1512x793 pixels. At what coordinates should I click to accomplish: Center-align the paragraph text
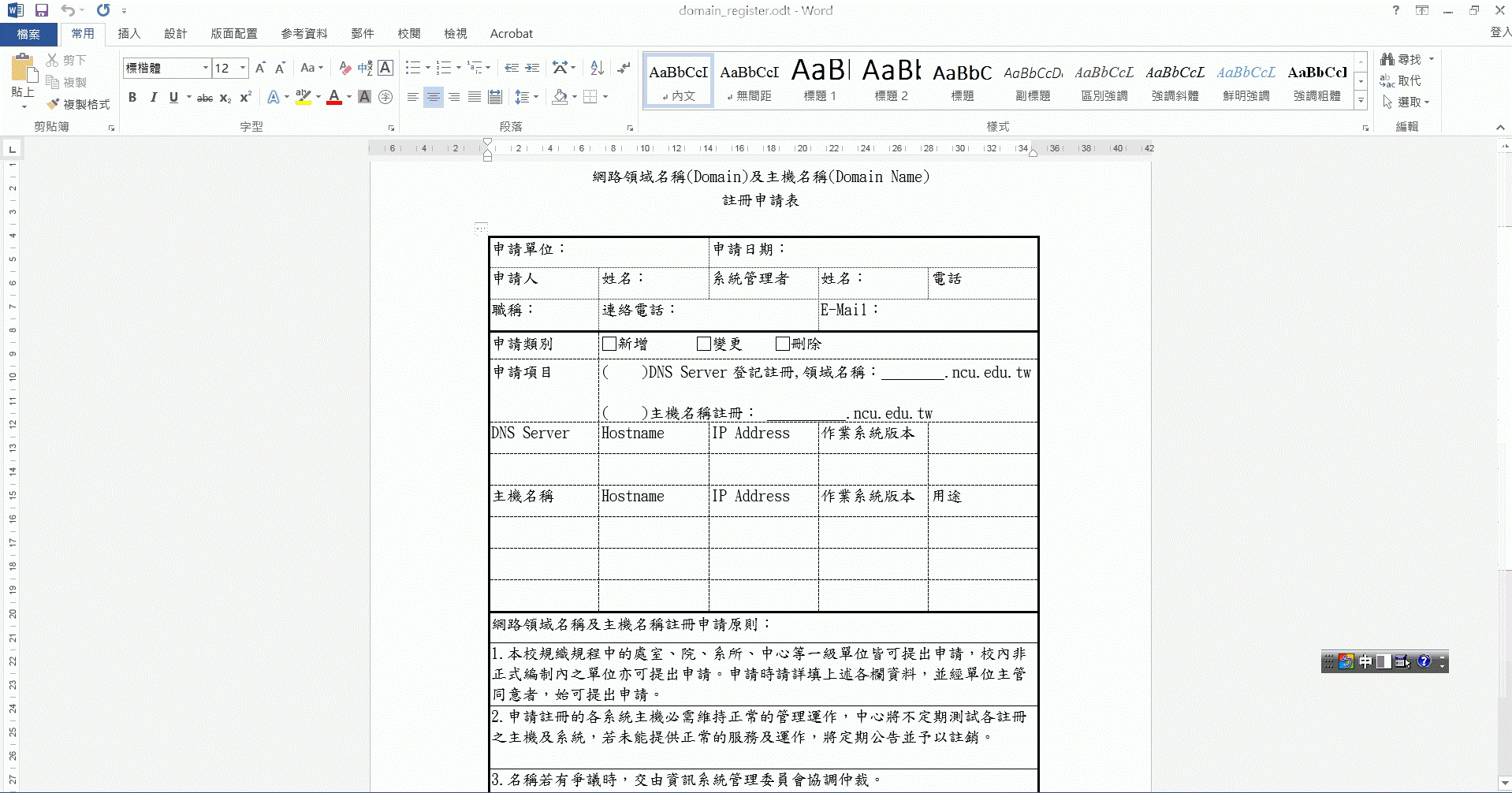coord(433,97)
